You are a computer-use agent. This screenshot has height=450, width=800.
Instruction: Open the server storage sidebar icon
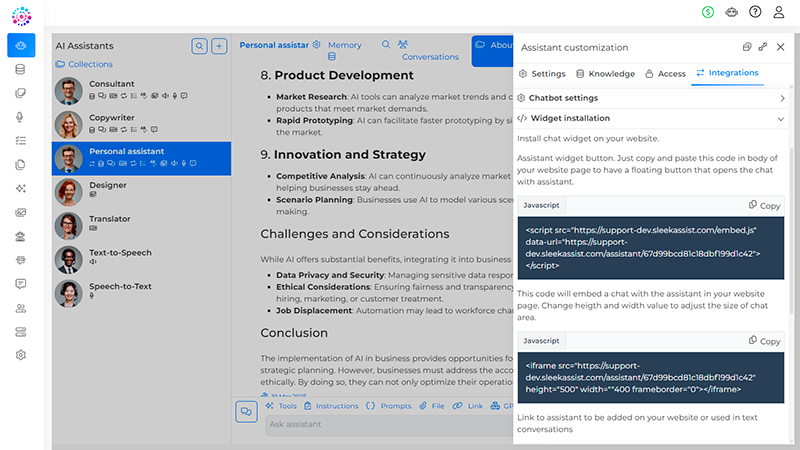pos(20,332)
